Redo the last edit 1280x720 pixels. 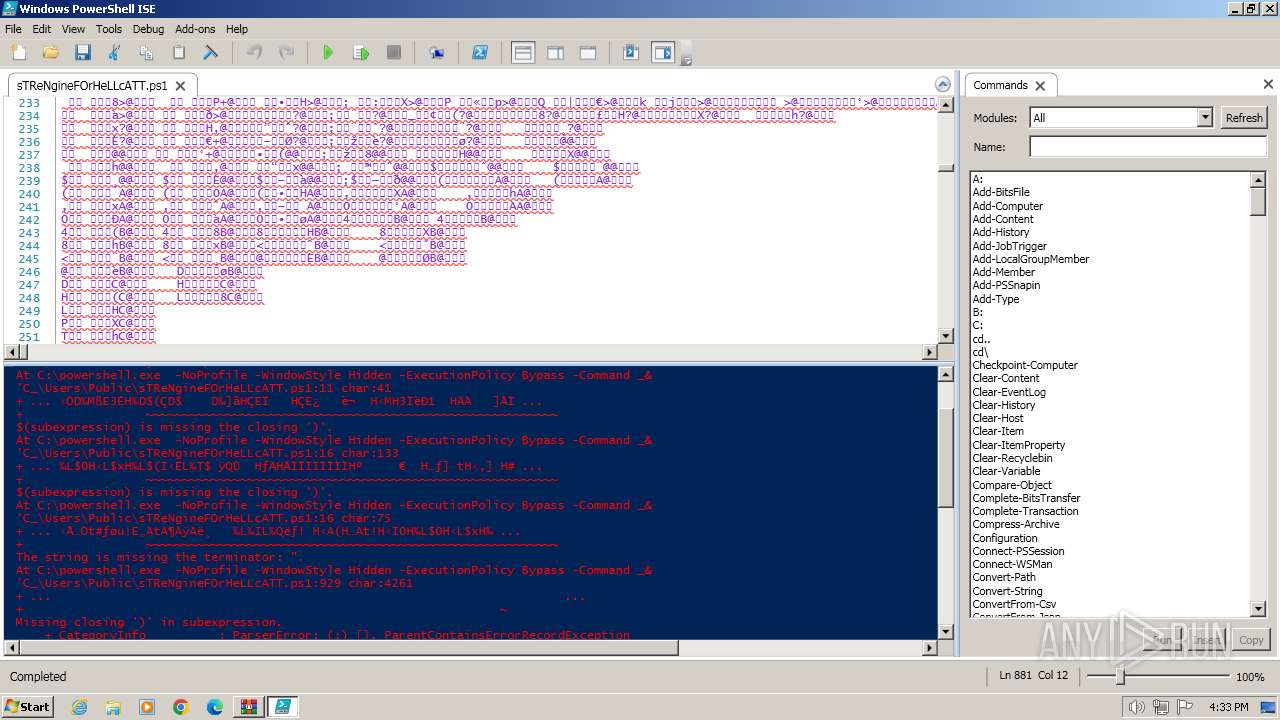click(286, 52)
